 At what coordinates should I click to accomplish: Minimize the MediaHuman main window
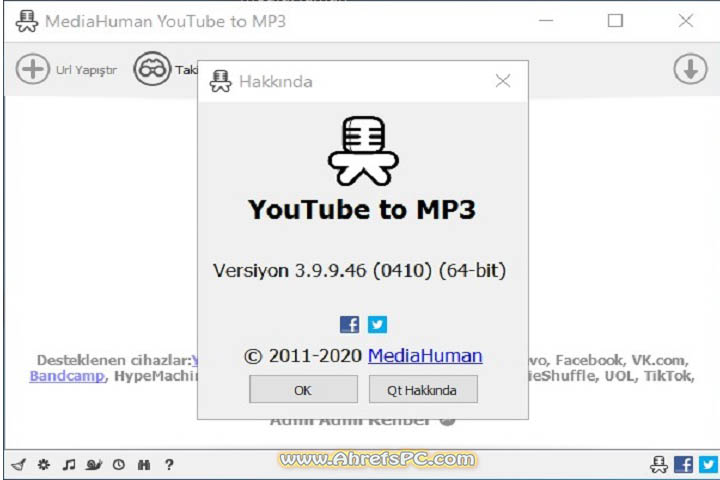(546, 21)
